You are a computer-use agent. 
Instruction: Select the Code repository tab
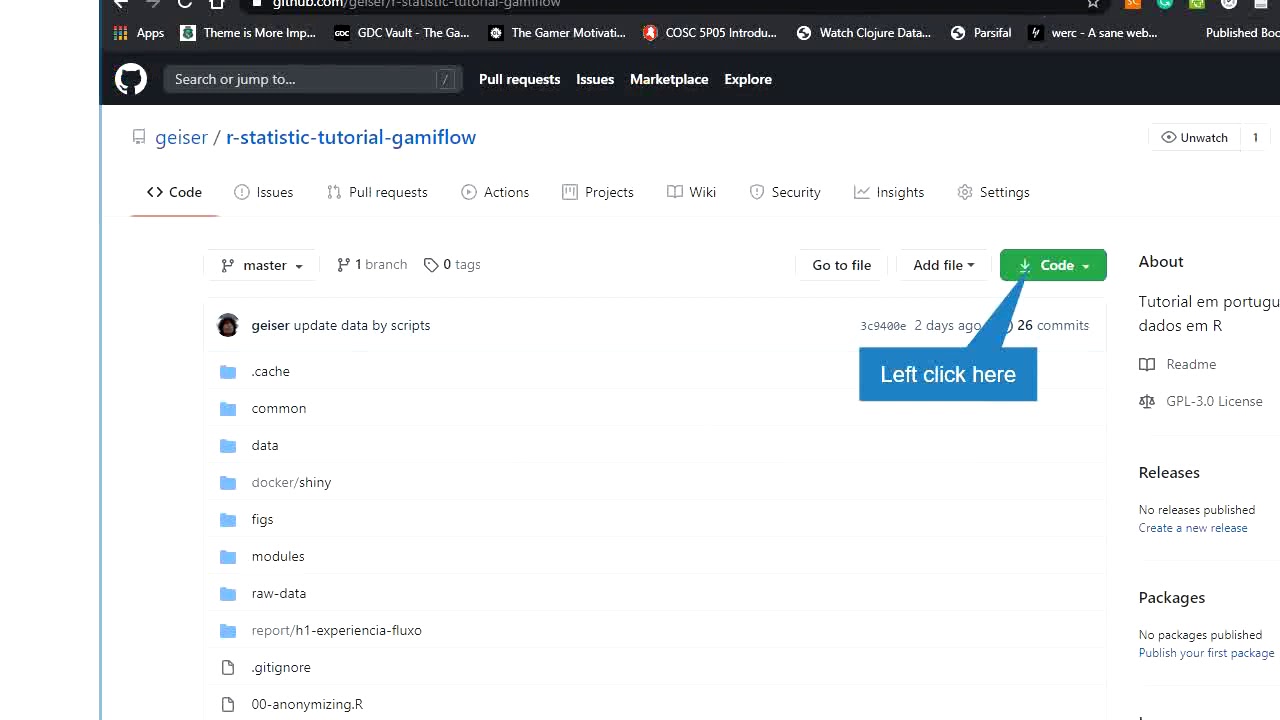(174, 192)
